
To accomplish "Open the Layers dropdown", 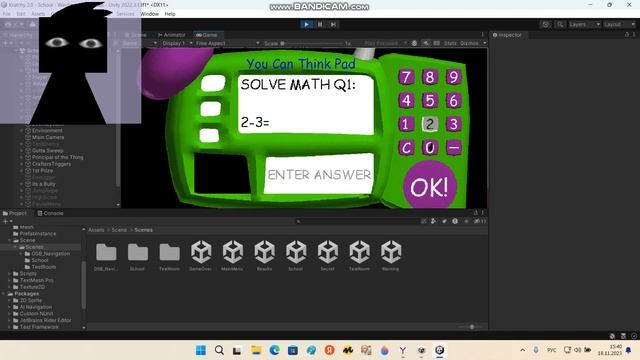I will (x=584, y=24).
